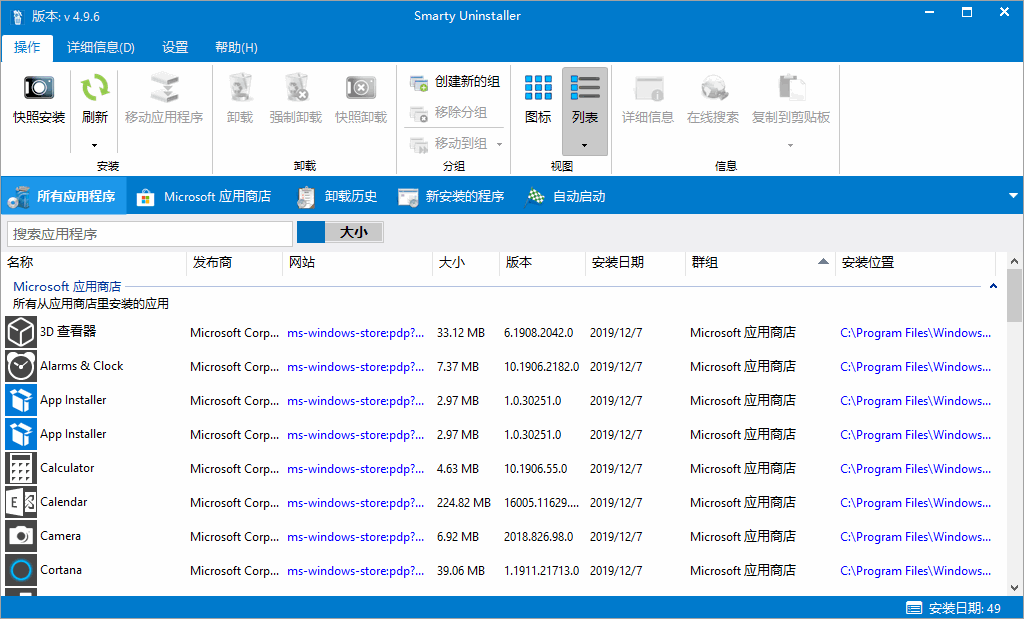Click the 快照安装 camera icon
Image resolution: width=1024 pixels, height=619 pixels.
coord(39,87)
